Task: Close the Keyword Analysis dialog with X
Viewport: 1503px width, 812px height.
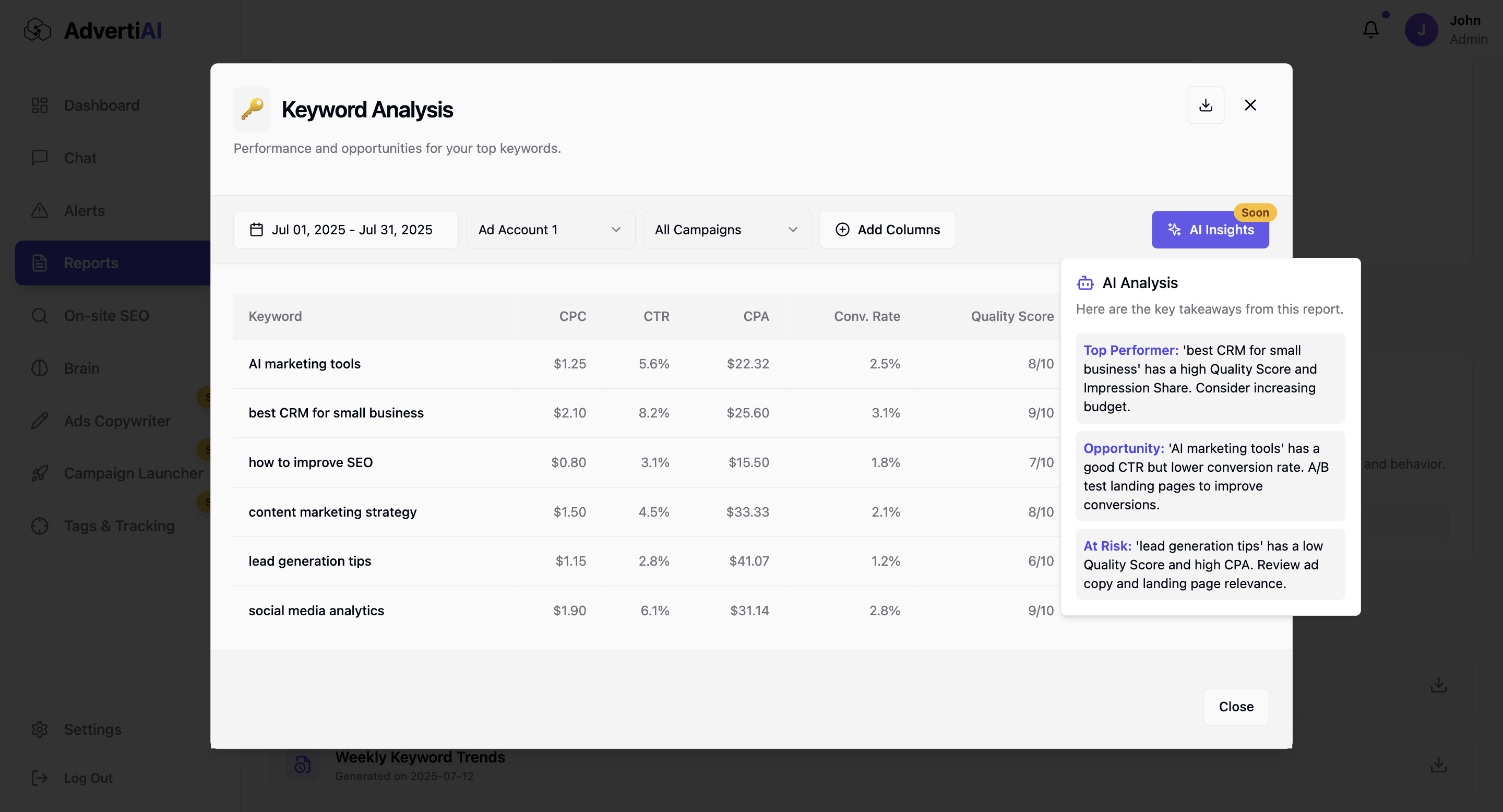Action: (x=1250, y=105)
